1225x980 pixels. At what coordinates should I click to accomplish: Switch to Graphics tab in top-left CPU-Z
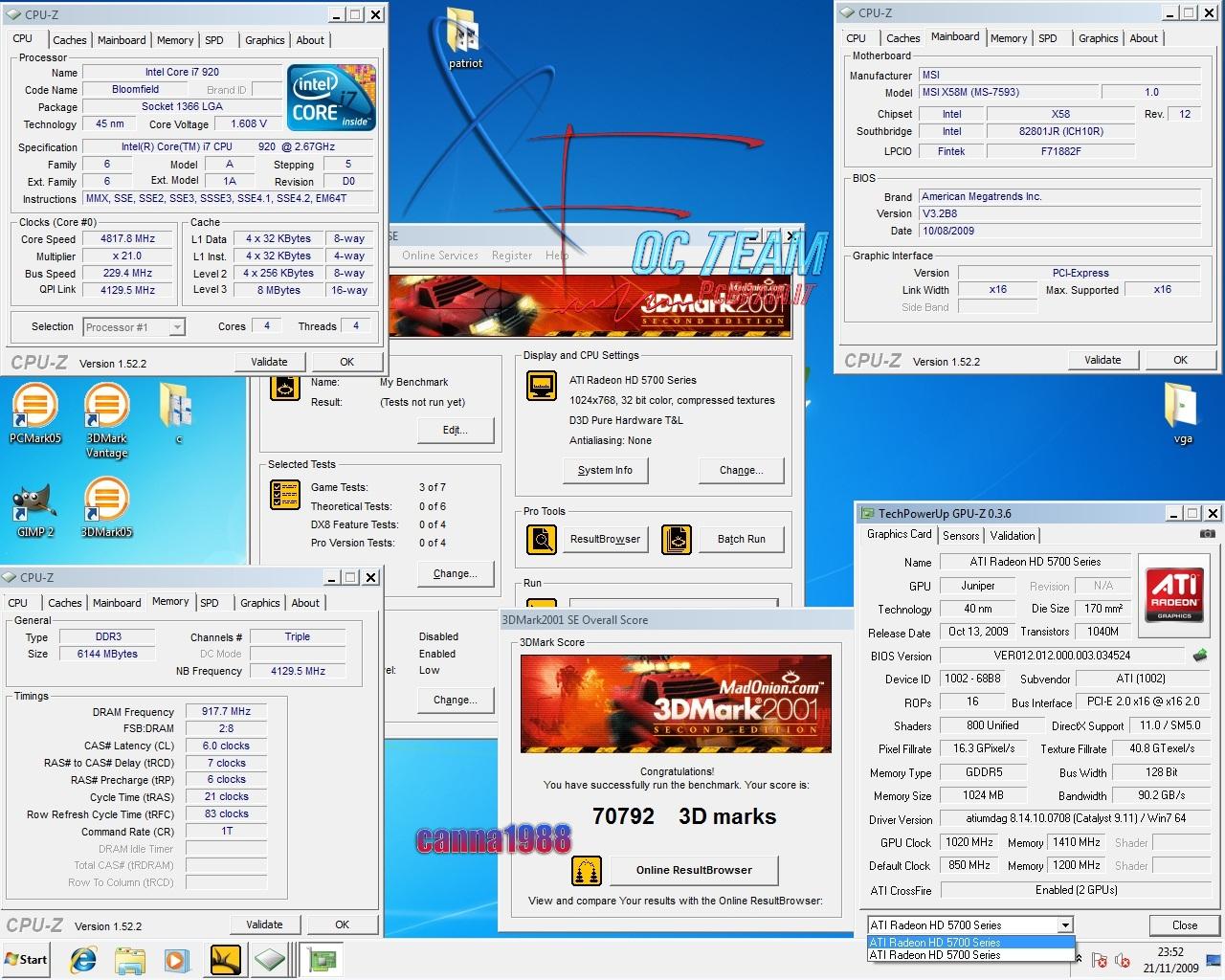(x=264, y=40)
